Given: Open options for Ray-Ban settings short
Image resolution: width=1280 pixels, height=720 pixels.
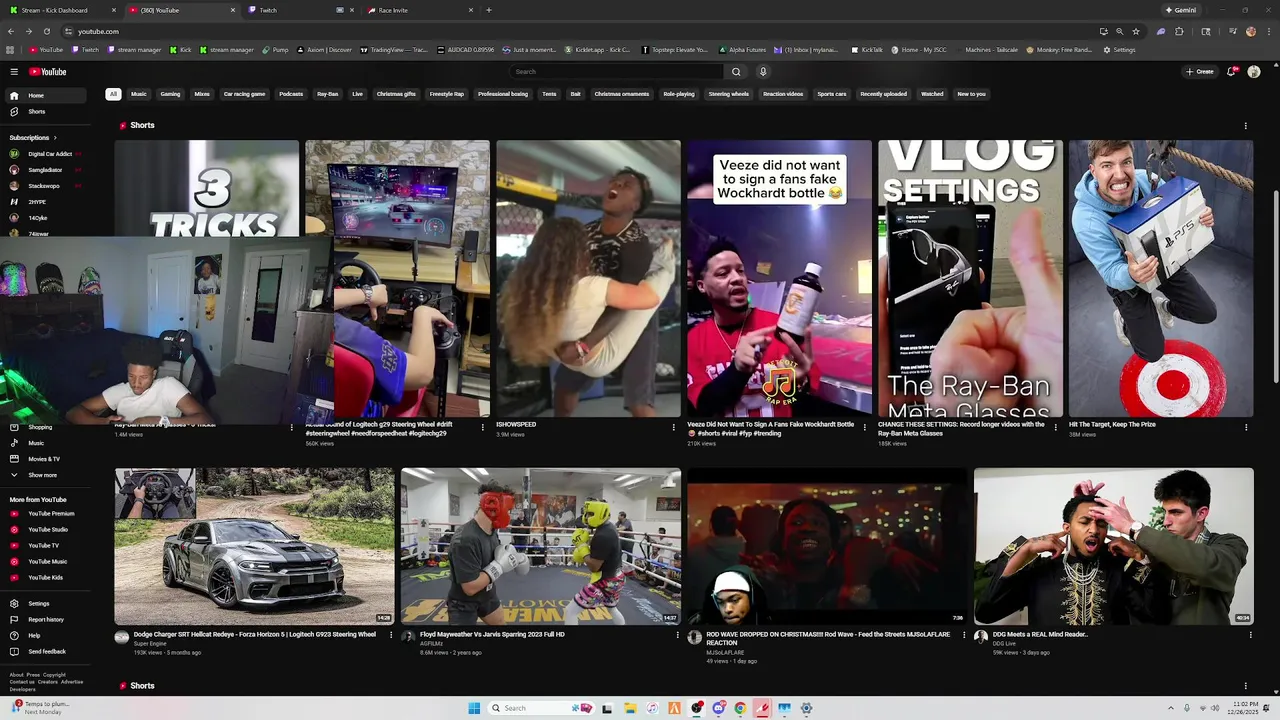Looking at the screenshot, I should (x=1055, y=427).
